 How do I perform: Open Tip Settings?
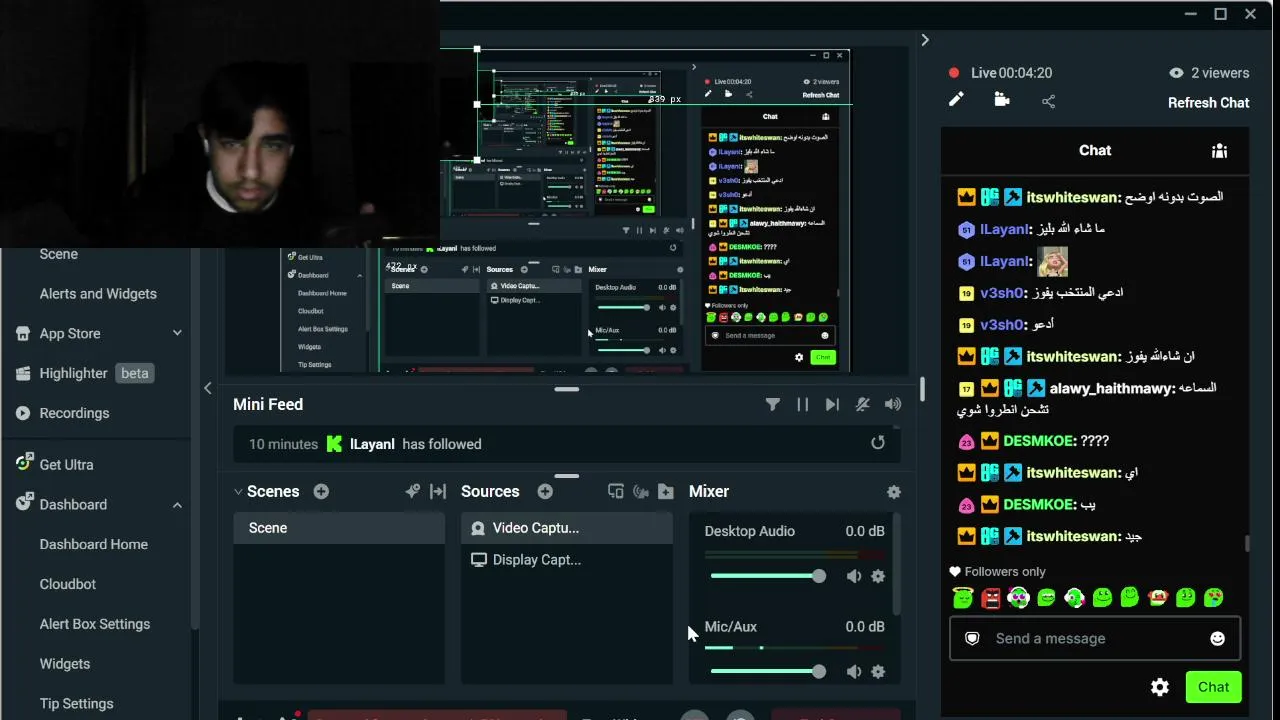point(77,704)
